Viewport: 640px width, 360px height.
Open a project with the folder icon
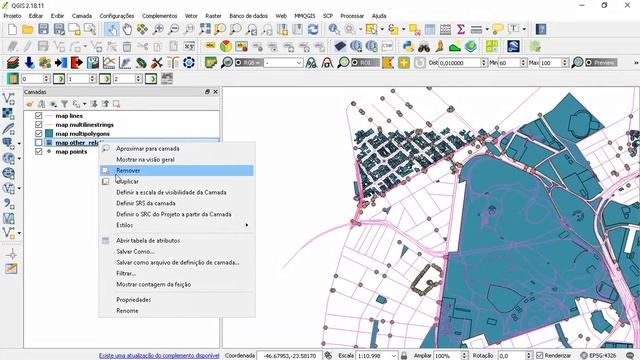pyautogui.click(x=28, y=29)
